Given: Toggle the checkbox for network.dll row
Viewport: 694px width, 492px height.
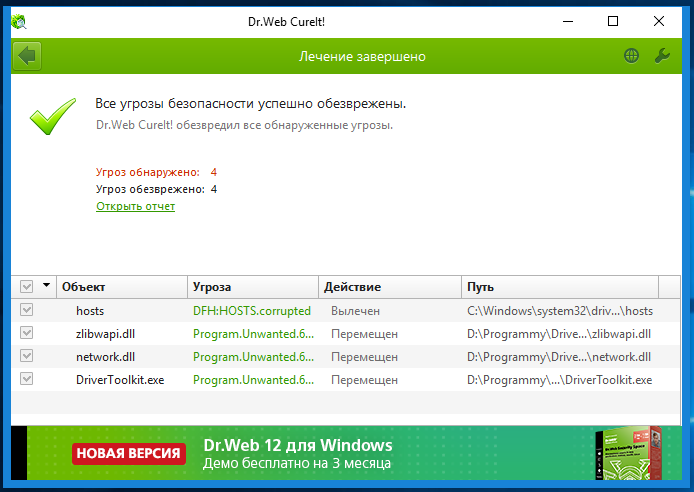Looking at the screenshot, I should 27,356.
